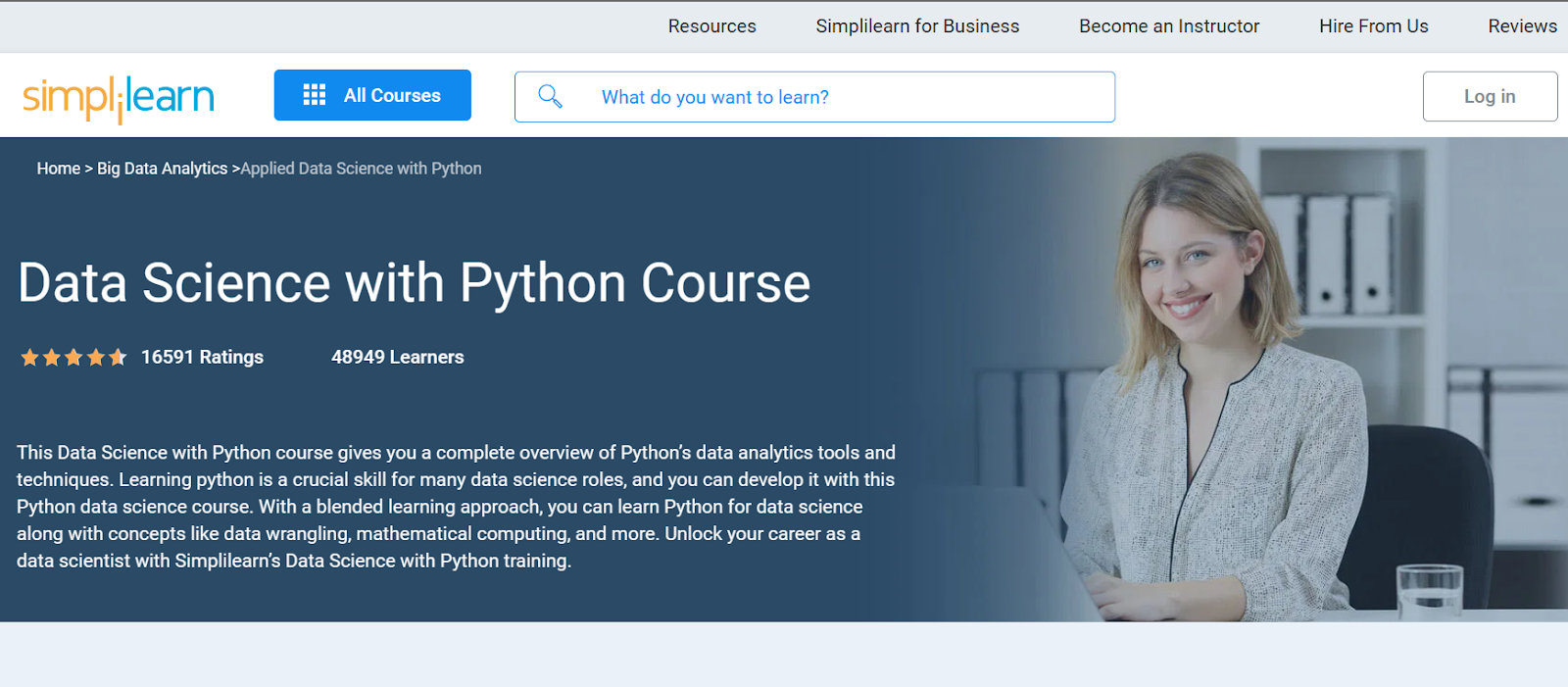Click the half-filled fifth rating star
Viewport: 1568px width, 687px height.
118,358
